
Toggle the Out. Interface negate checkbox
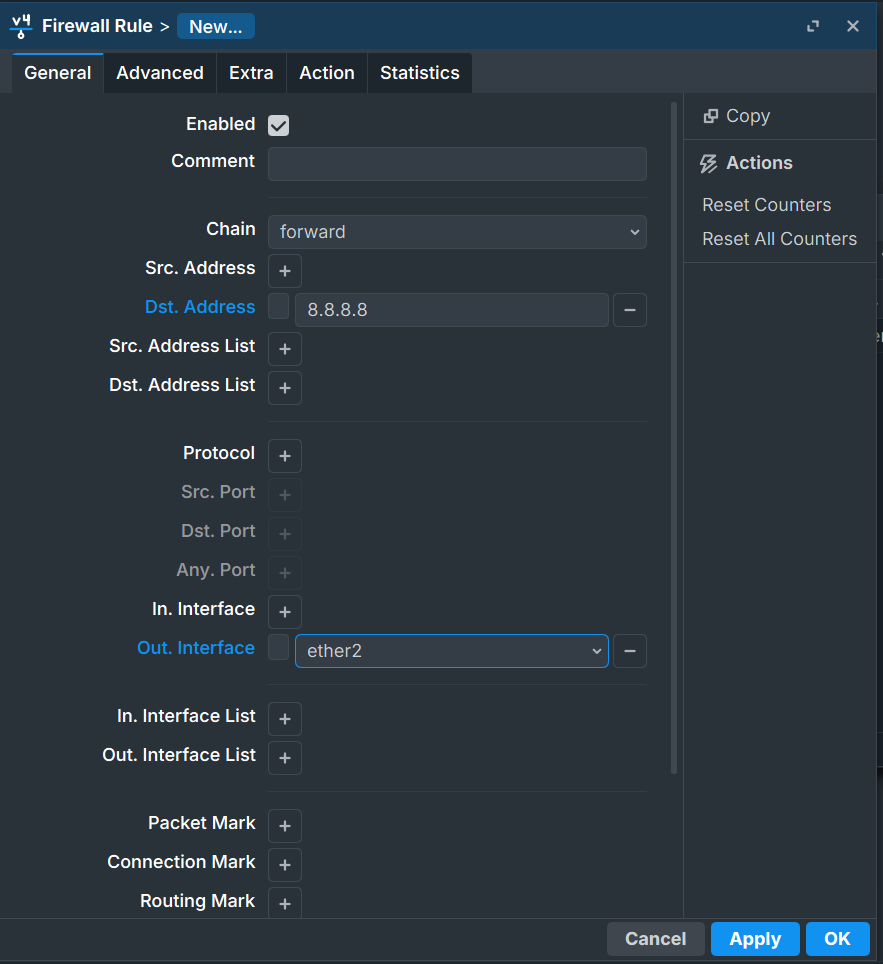pos(279,647)
